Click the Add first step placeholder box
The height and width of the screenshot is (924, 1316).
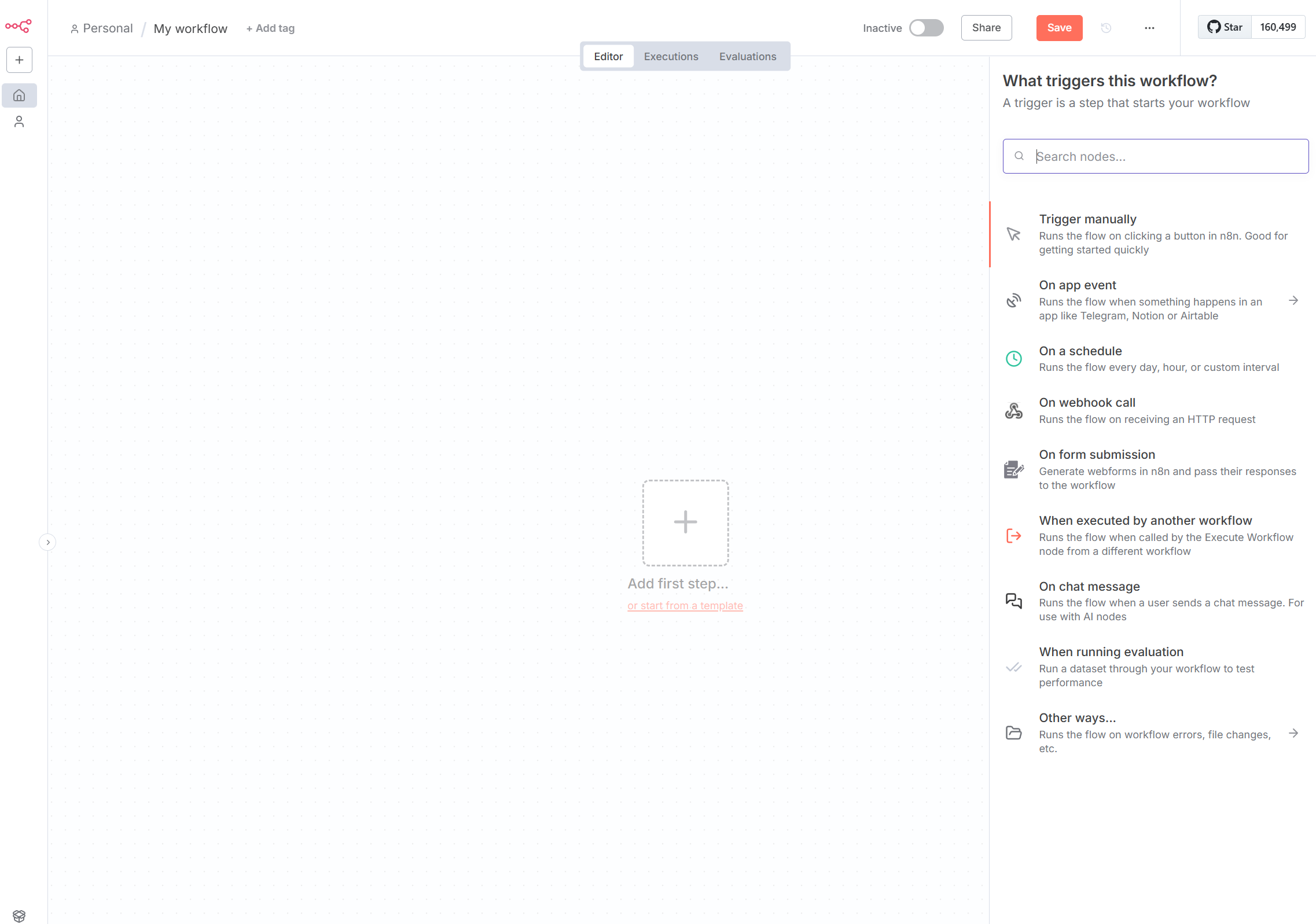tap(685, 522)
